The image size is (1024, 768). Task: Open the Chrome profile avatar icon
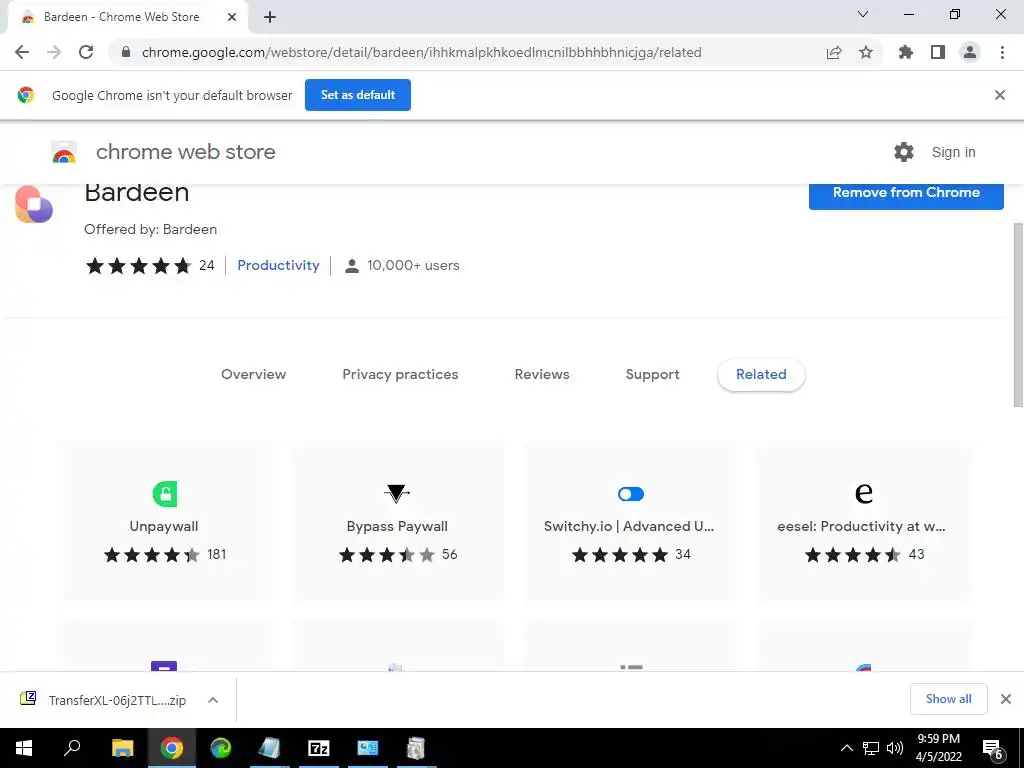pos(970,52)
